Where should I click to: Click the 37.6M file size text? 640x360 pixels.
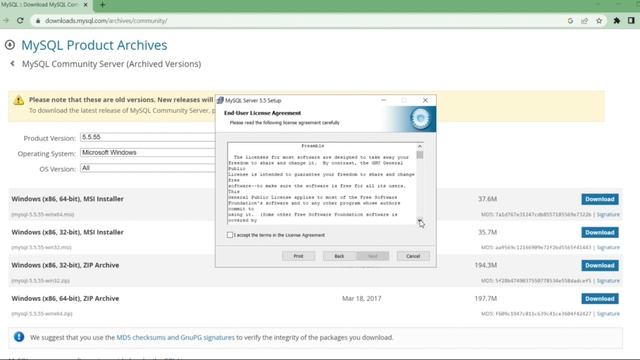coord(487,199)
